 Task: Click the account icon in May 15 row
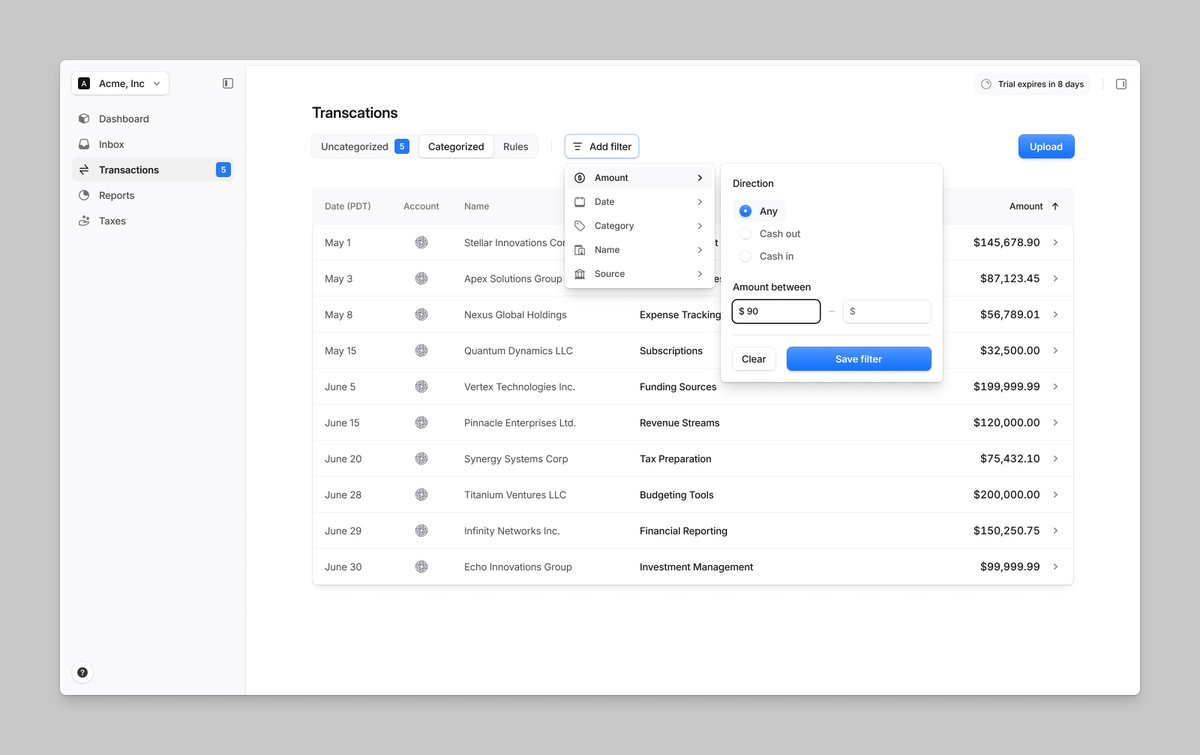pos(421,351)
